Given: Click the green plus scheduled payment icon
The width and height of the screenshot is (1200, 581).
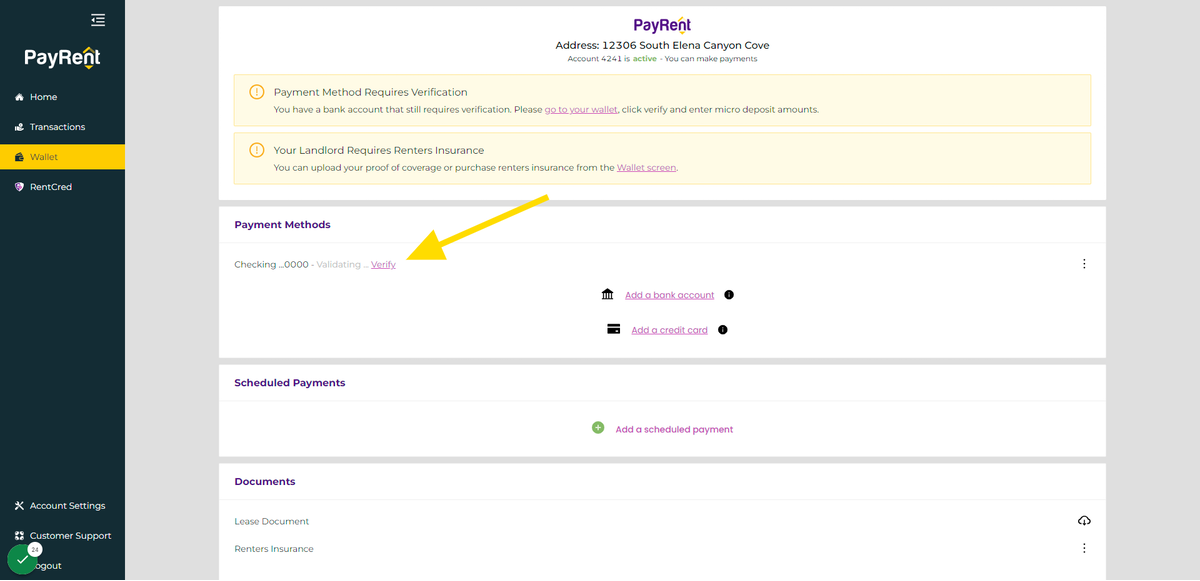Looking at the screenshot, I should 598,427.
